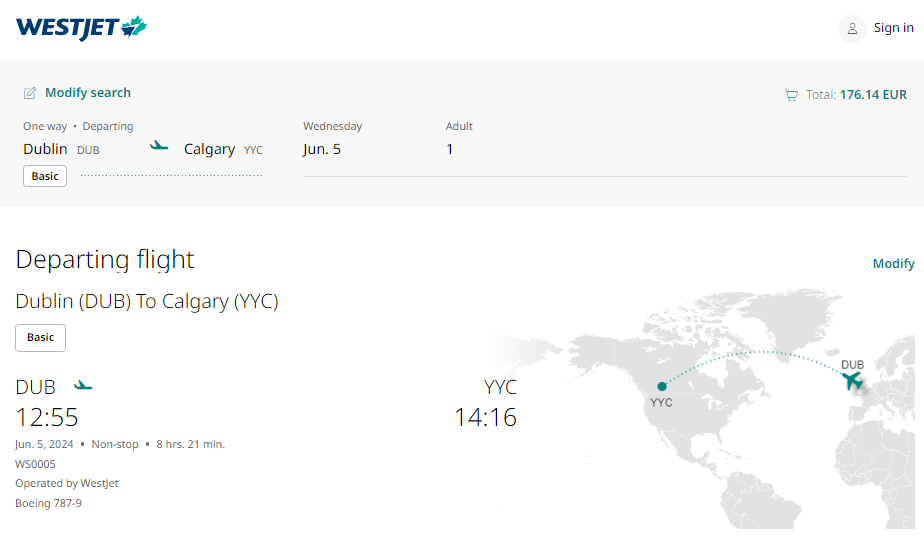Image resolution: width=924 pixels, height=540 pixels.
Task: Click the Modify link for departing flight
Action: pyautogui.click(x=893, y=264)
